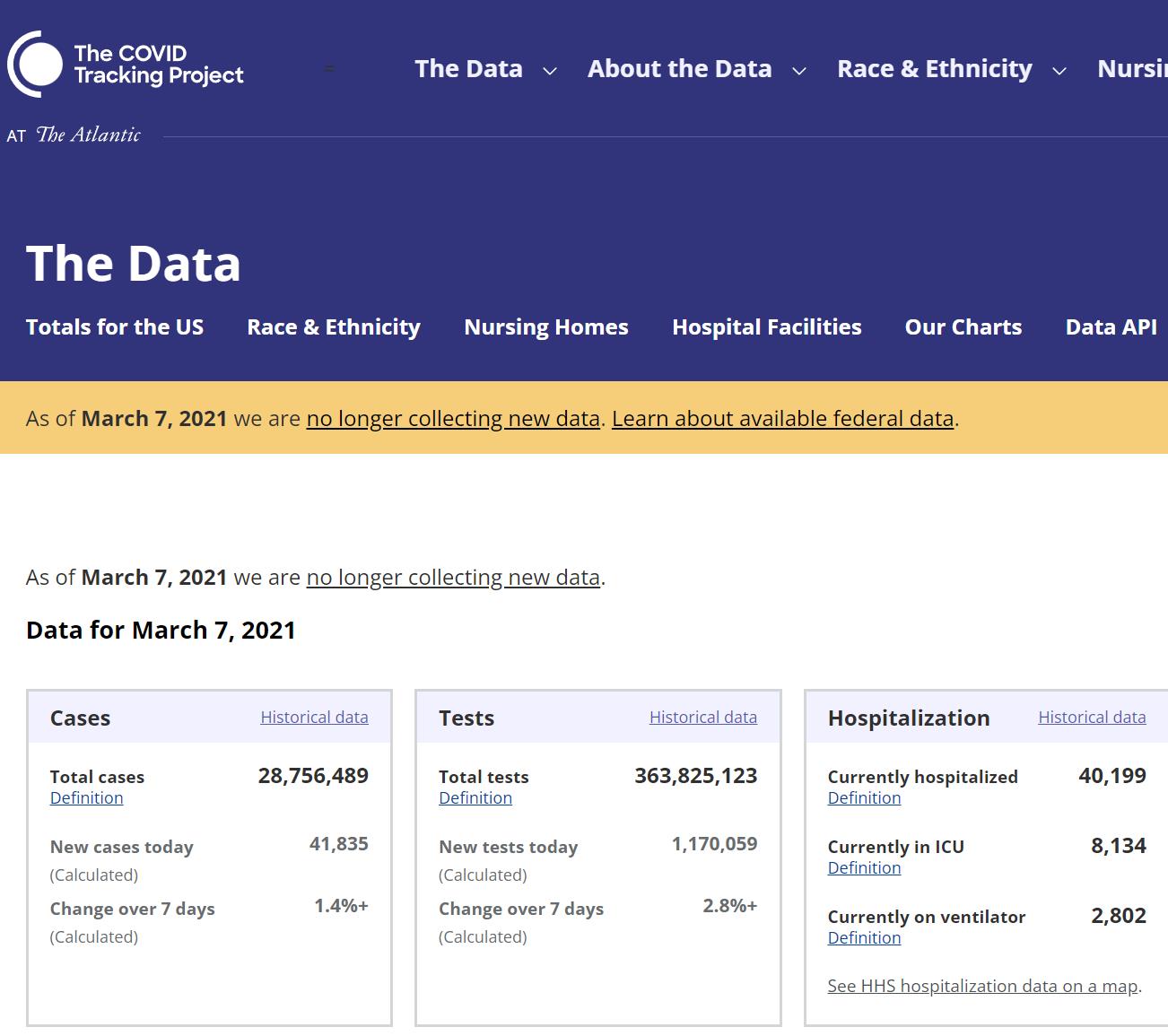
Task: Open The Atlantic logo link
Action: [x=88, y=135]
